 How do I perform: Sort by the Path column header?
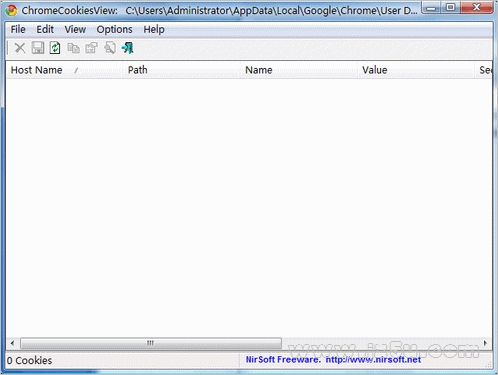[181, 70]
